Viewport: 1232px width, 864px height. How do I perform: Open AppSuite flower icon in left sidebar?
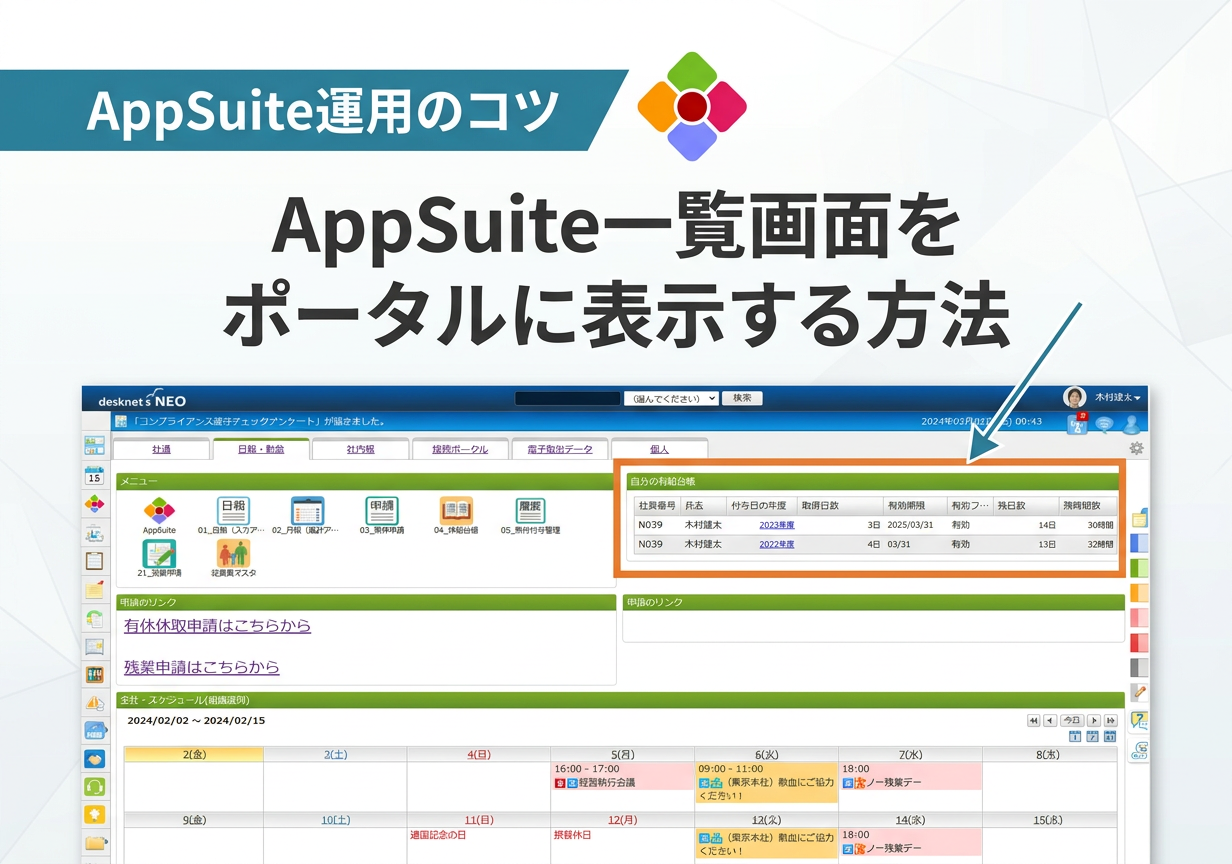[x=94, y=504]
